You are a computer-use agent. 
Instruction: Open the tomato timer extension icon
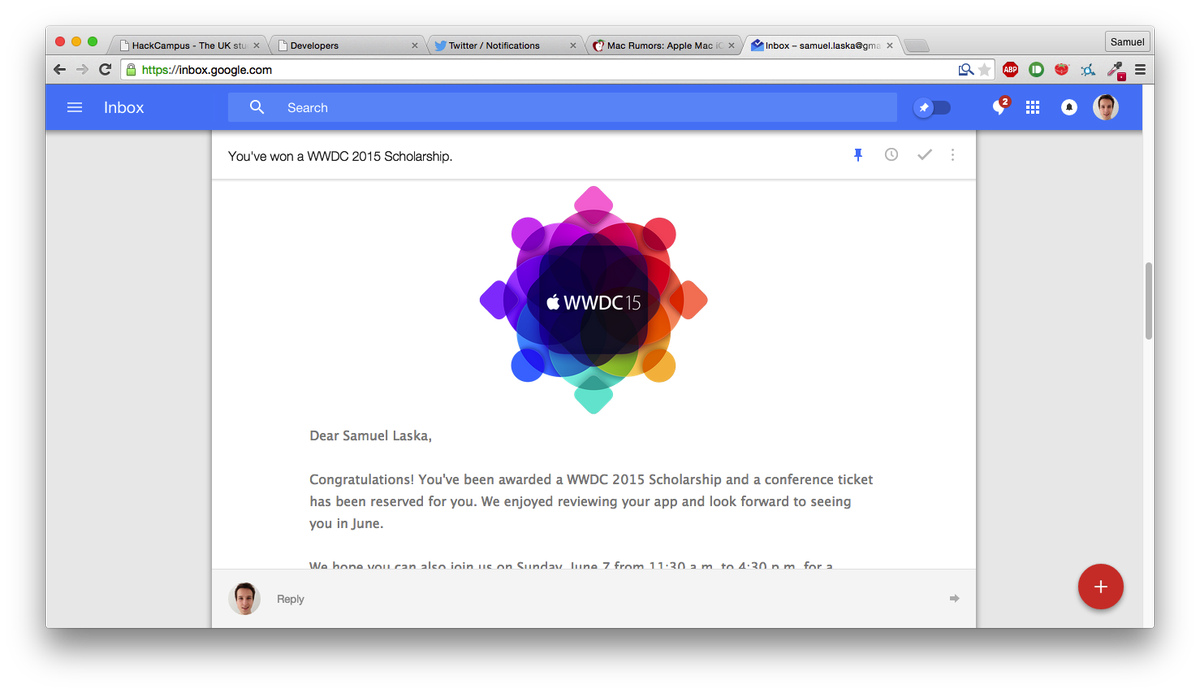click(1062, 70)
